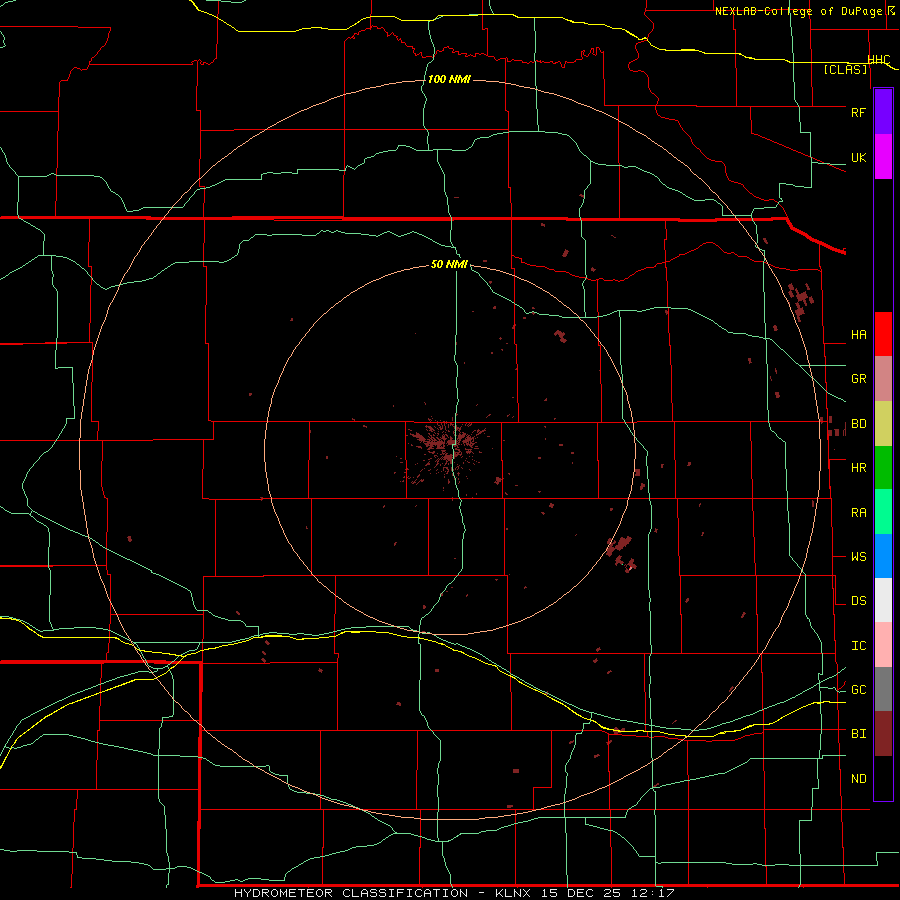This screenshot has width=900, height=900.
Task: Click the HR legend label
Action: (858, 468)
